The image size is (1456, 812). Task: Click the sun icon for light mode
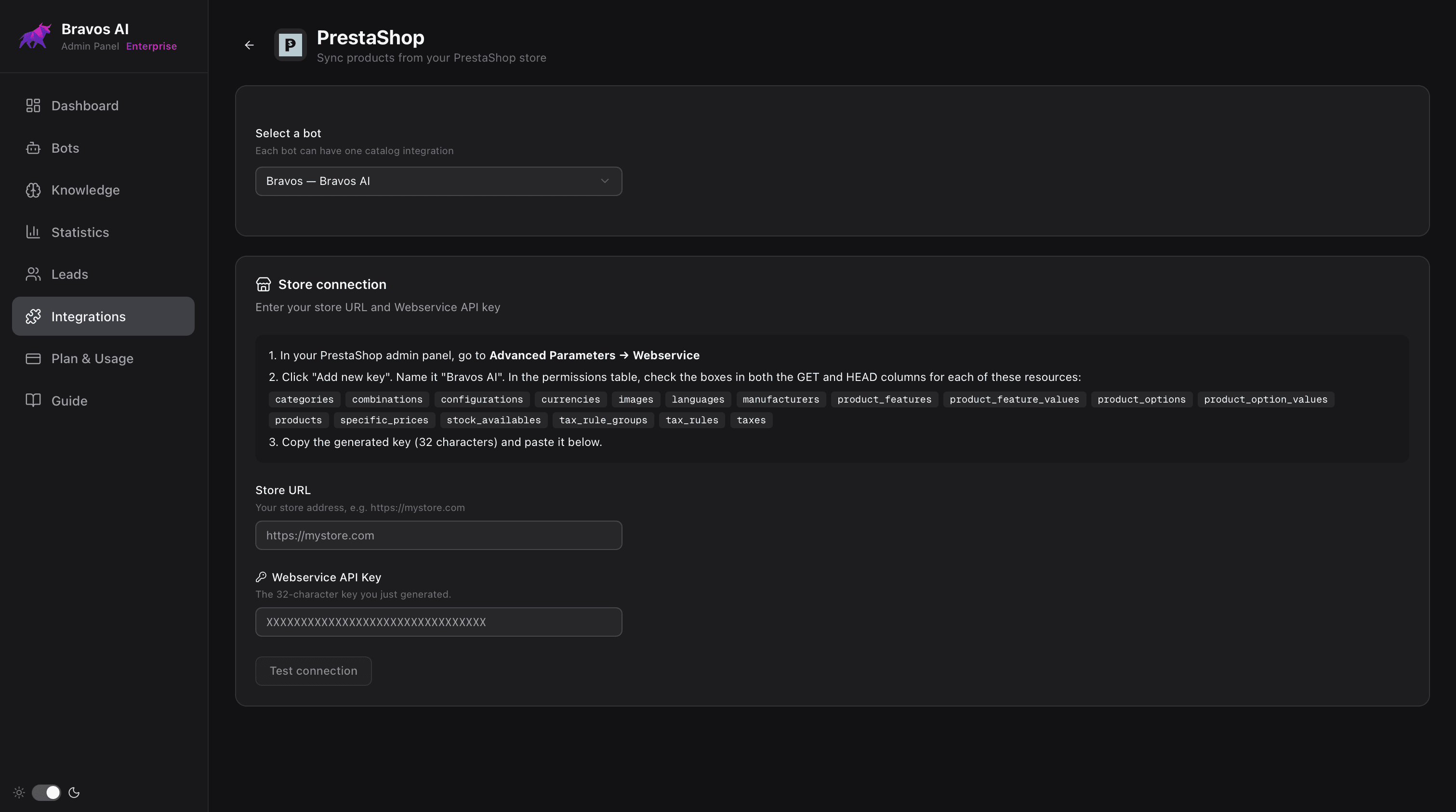(19, 792)
